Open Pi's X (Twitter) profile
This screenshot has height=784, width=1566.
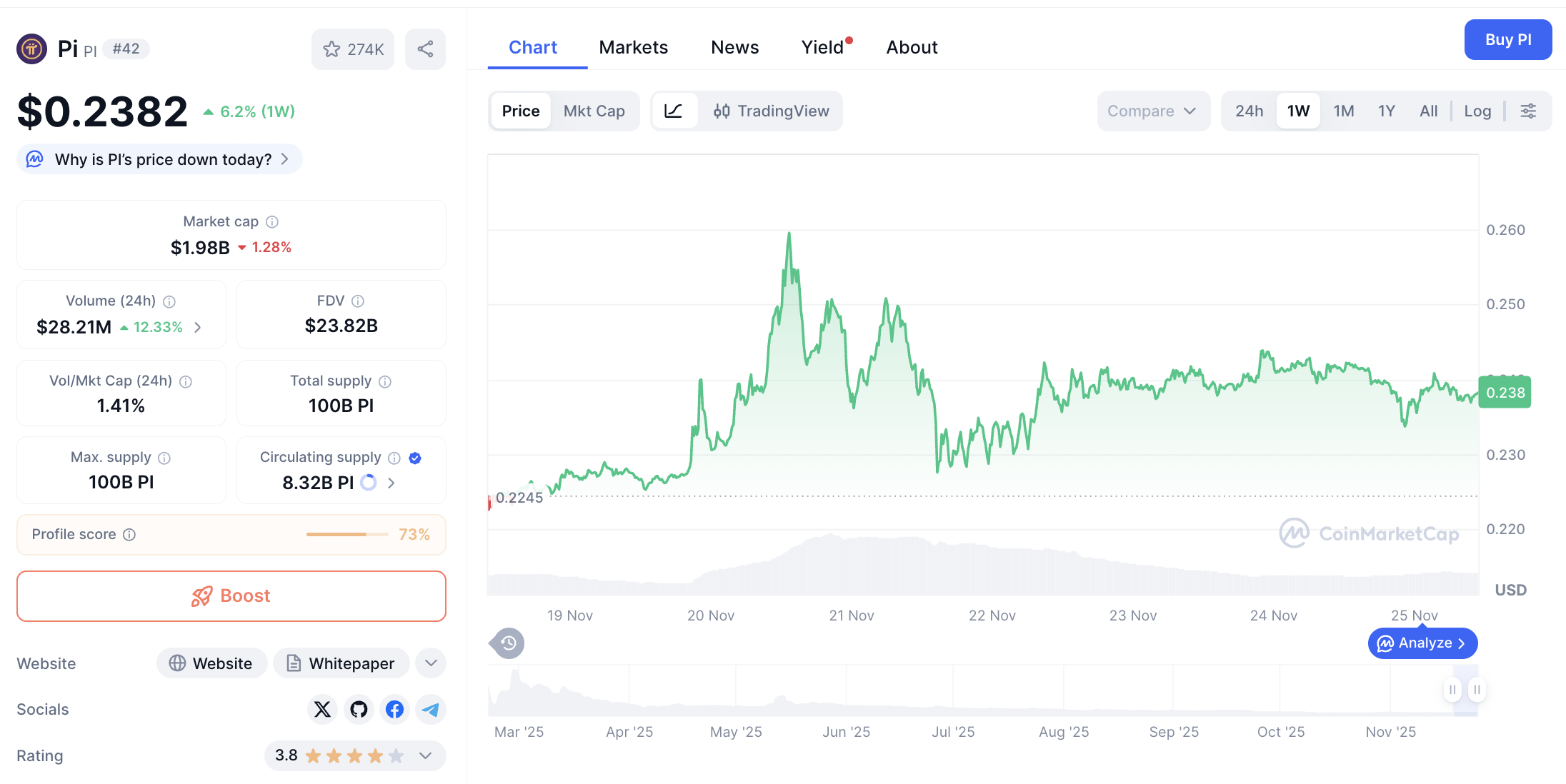click(322, 709)
